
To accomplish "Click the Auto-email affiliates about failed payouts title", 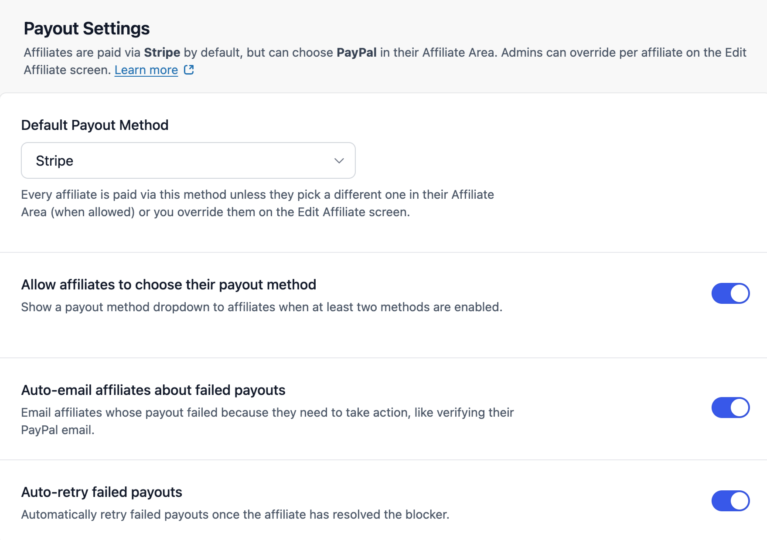I will coord(153,390).
